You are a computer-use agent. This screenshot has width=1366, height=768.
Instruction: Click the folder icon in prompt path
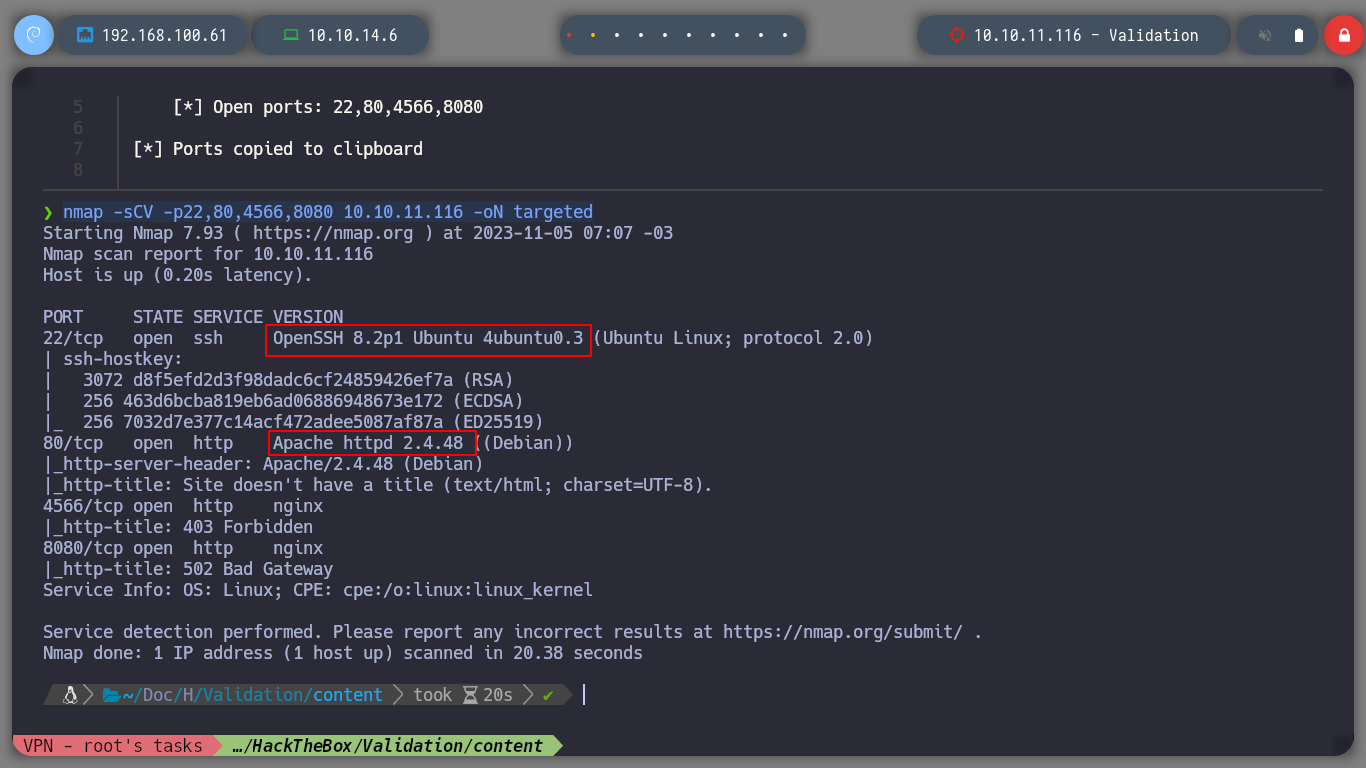tap(111, 694)
